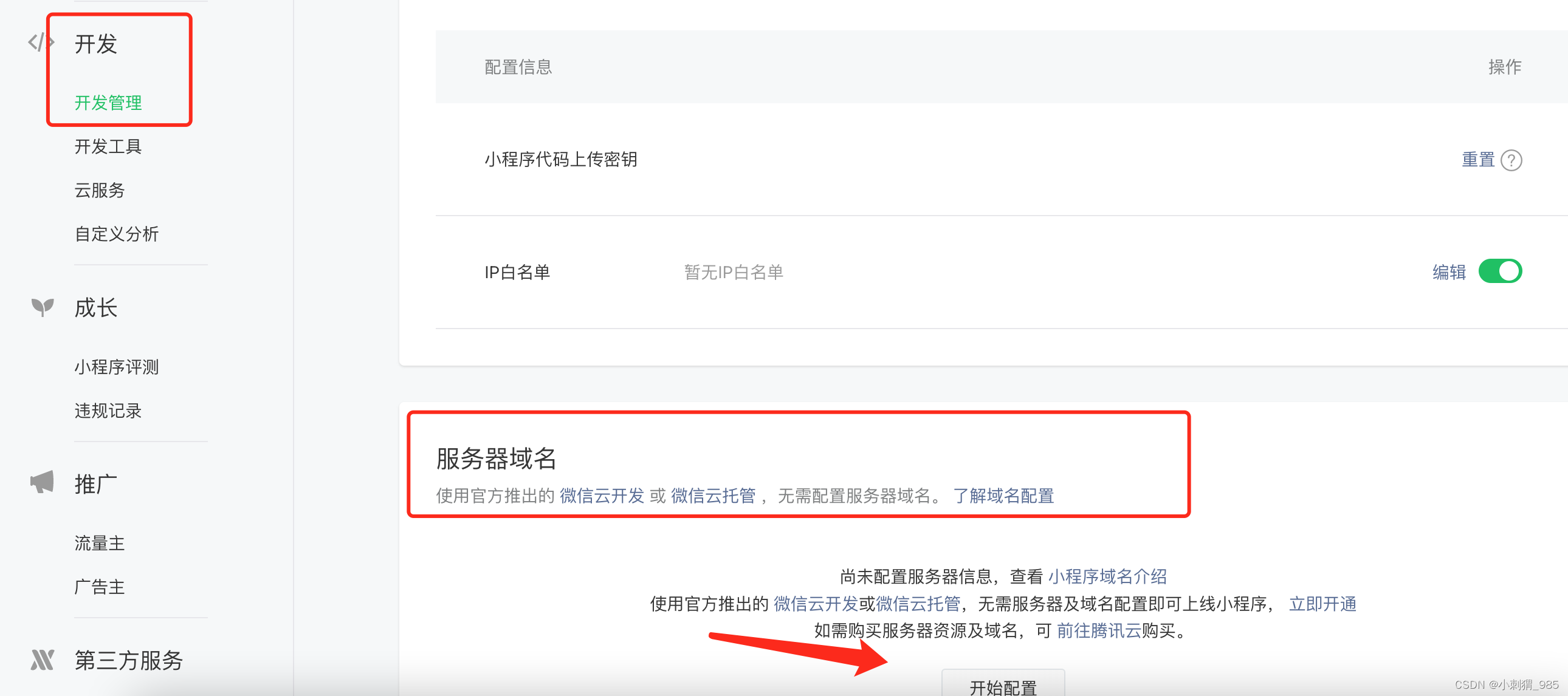Click 微信云托管 link in the notice paragraph
The height and width of the screenshot is (696, 1568).
click(918, 604)
